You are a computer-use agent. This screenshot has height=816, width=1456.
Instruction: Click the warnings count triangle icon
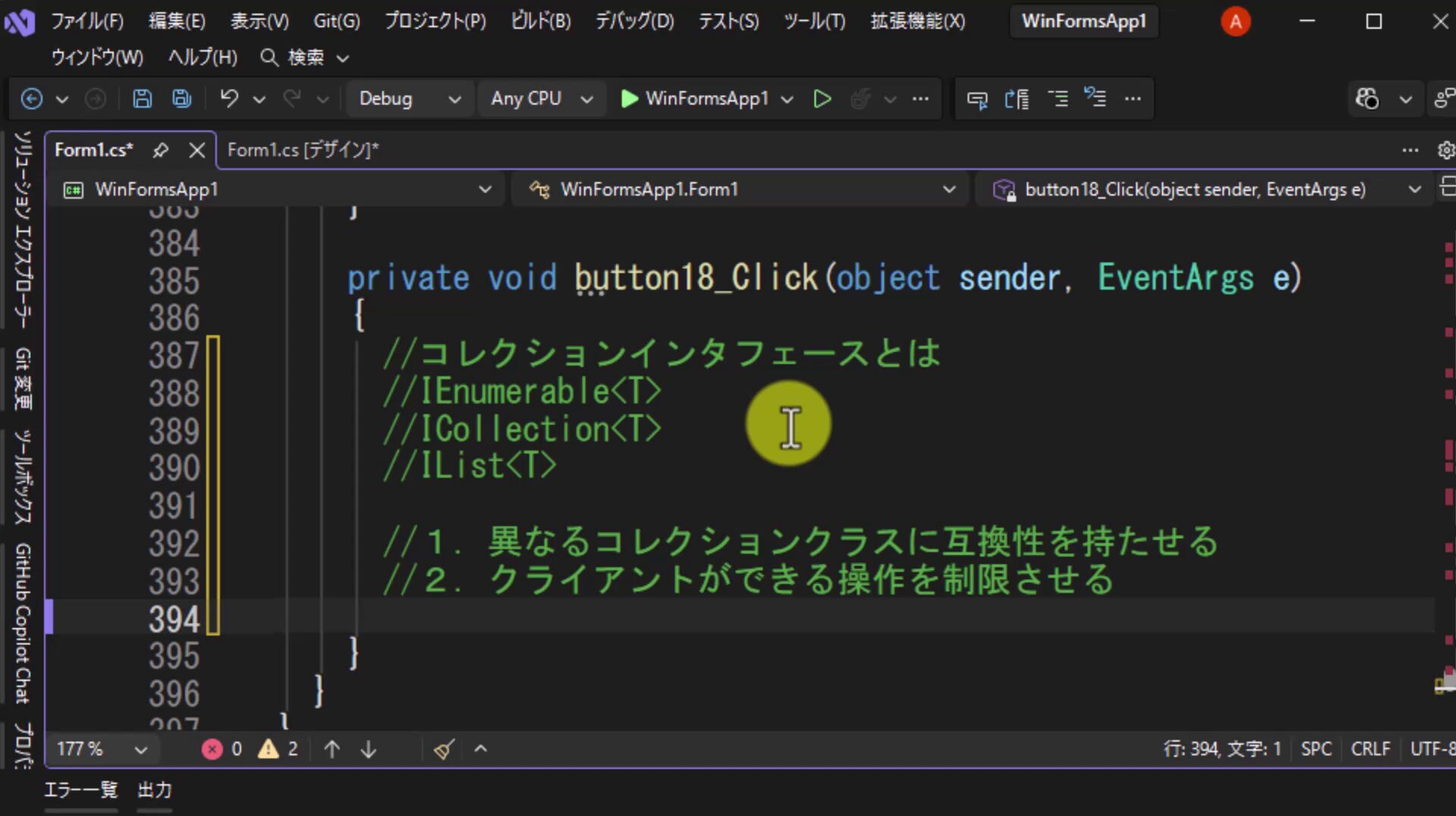tap(268, 749)
